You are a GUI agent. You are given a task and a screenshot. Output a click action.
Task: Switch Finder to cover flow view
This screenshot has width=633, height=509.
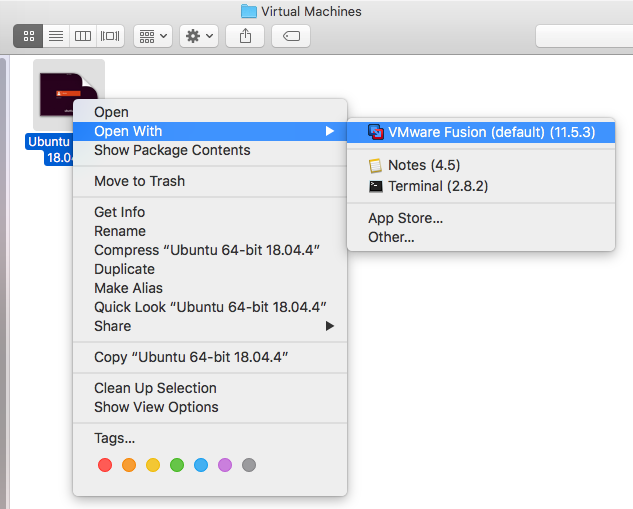pos(110,36)
